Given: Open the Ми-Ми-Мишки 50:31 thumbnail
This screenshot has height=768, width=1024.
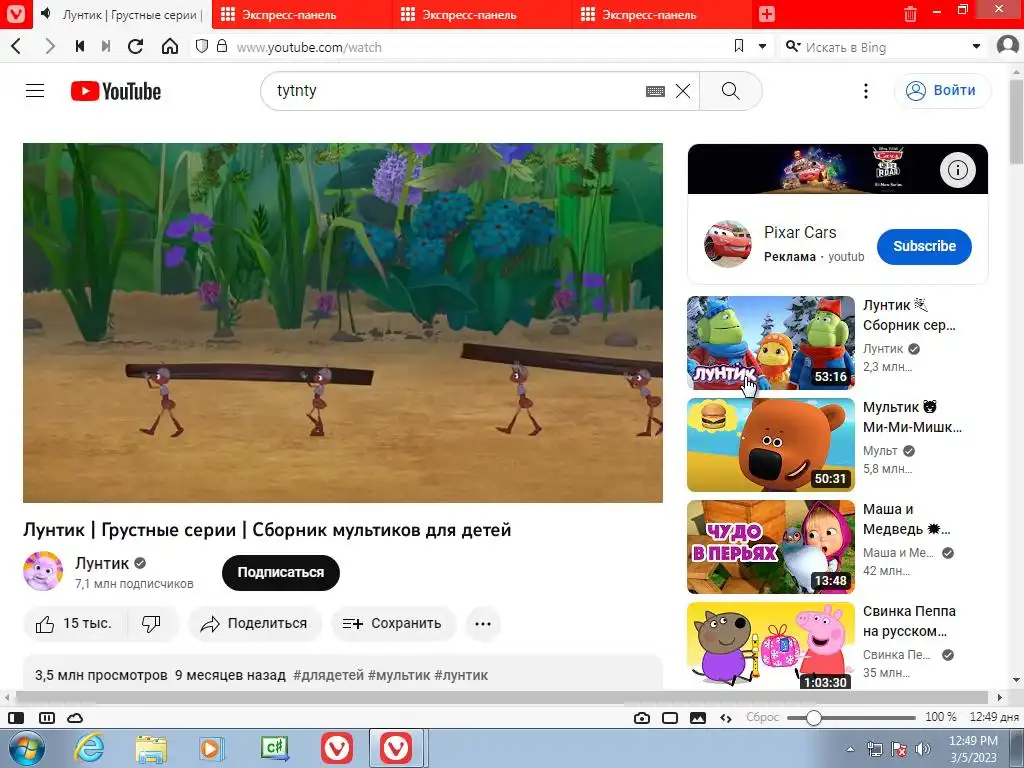Looking at the screenshot, I should [x=771, y=445].
